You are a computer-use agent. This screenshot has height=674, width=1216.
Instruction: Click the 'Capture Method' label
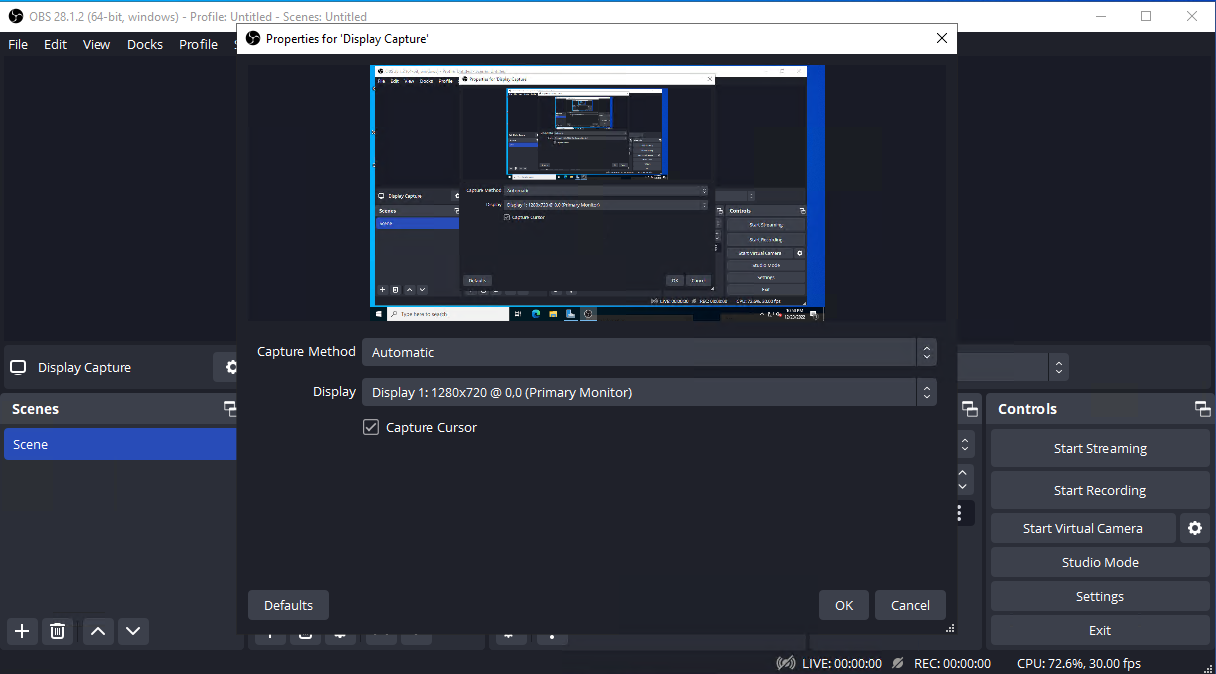point(306,351)
